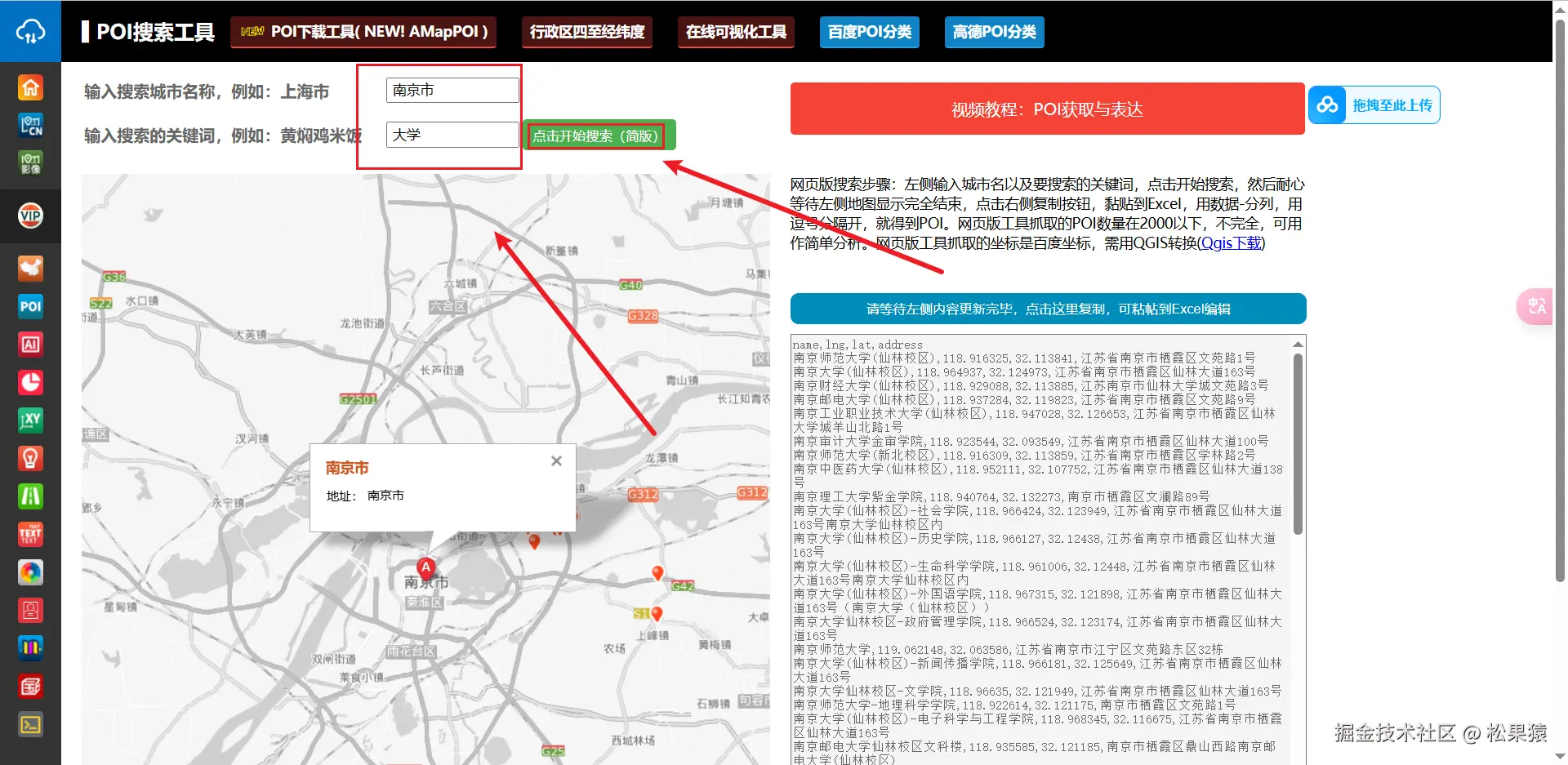Click the results box scroll-up arrow

pyautogui.click(x=1298, y=344)
